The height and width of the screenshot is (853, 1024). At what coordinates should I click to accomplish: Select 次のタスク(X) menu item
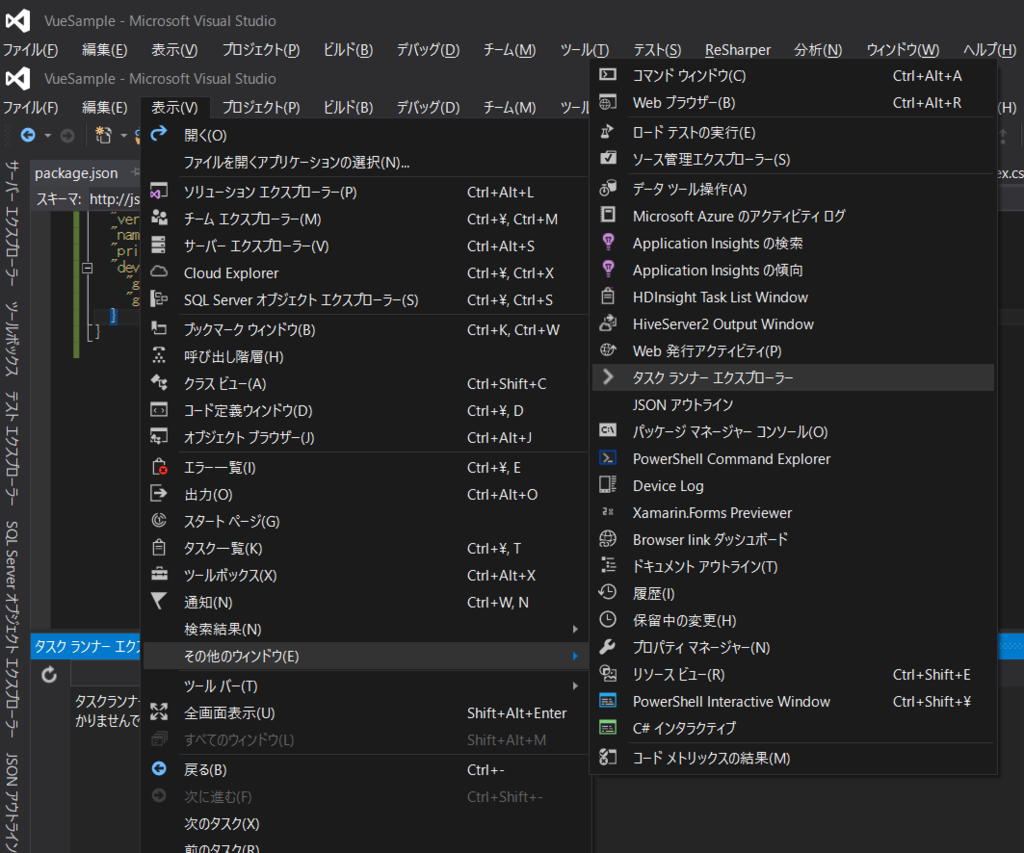(x=366, y=824)
